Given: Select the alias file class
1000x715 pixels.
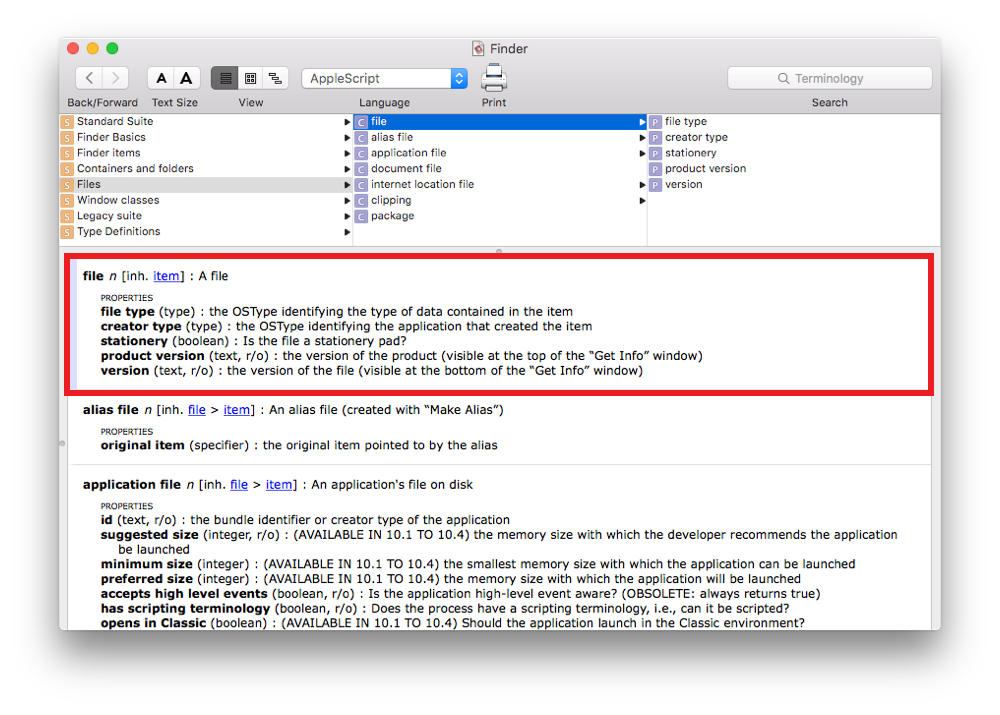Looking at the screenshot, I should point(500,137).
